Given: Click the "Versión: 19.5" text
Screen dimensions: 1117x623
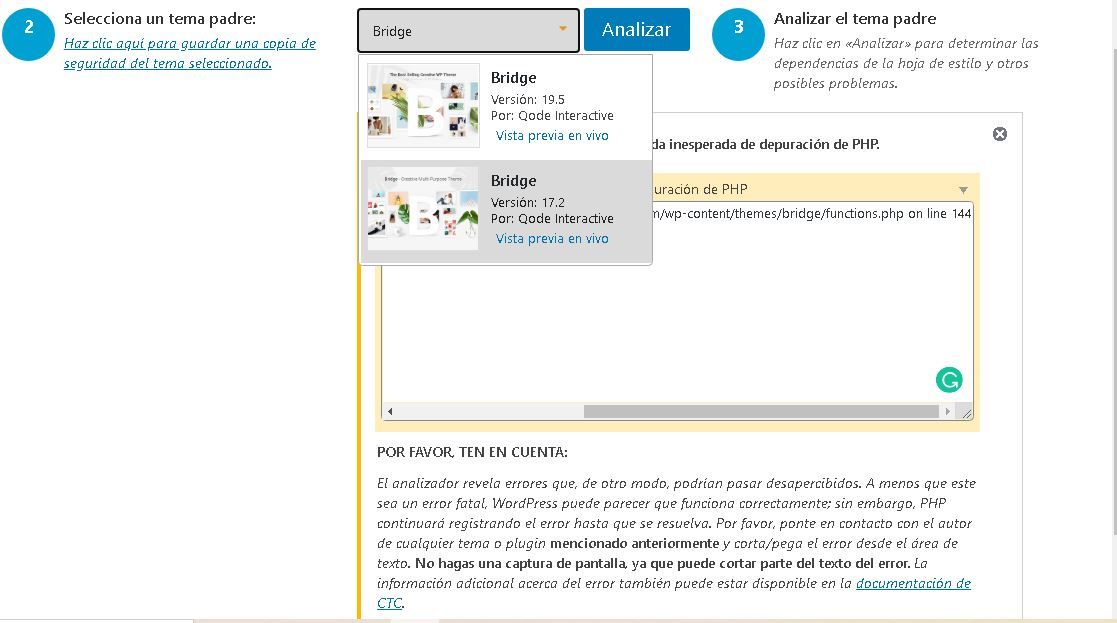Looking at the screenshot, I should [x=528, y=100].
